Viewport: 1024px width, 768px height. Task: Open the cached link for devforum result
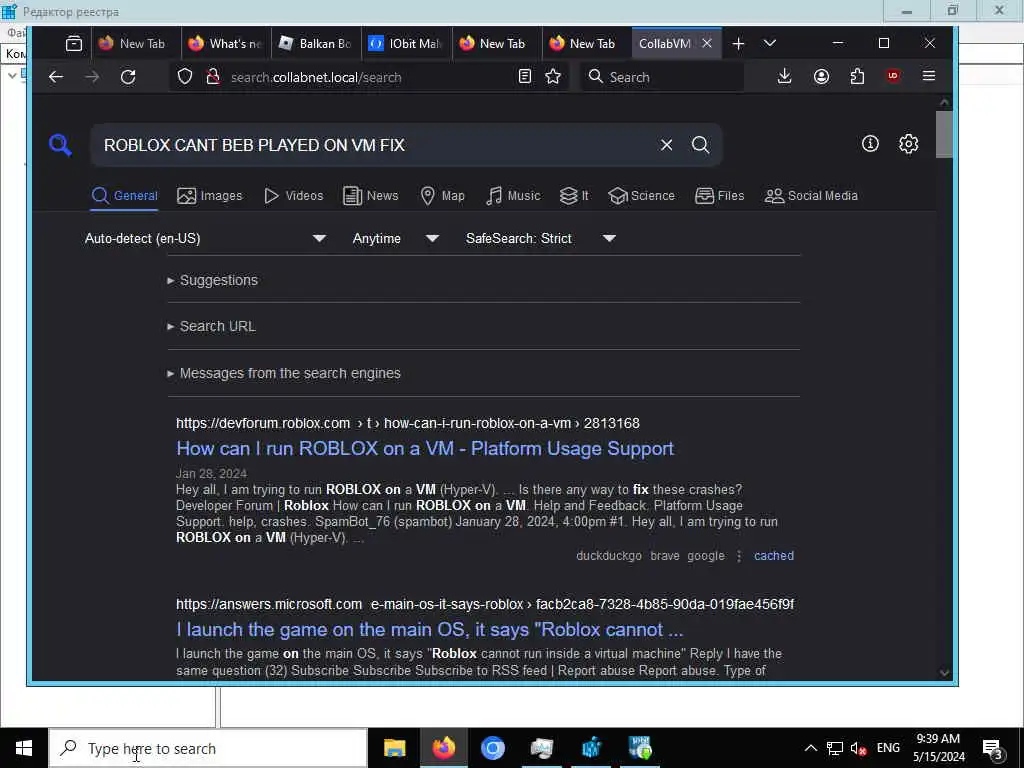point(774,556)
